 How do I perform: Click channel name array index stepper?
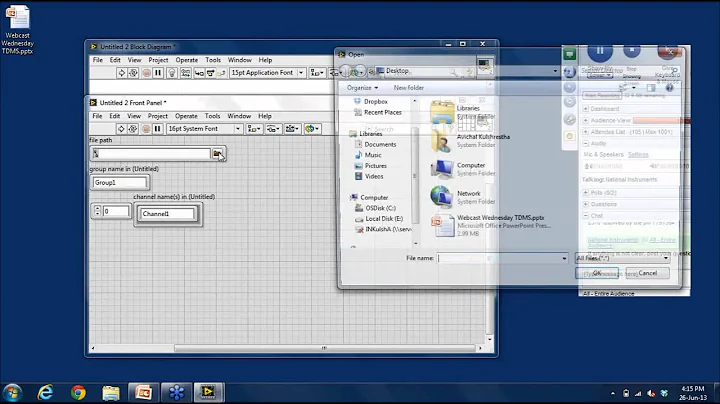point(97,211)
